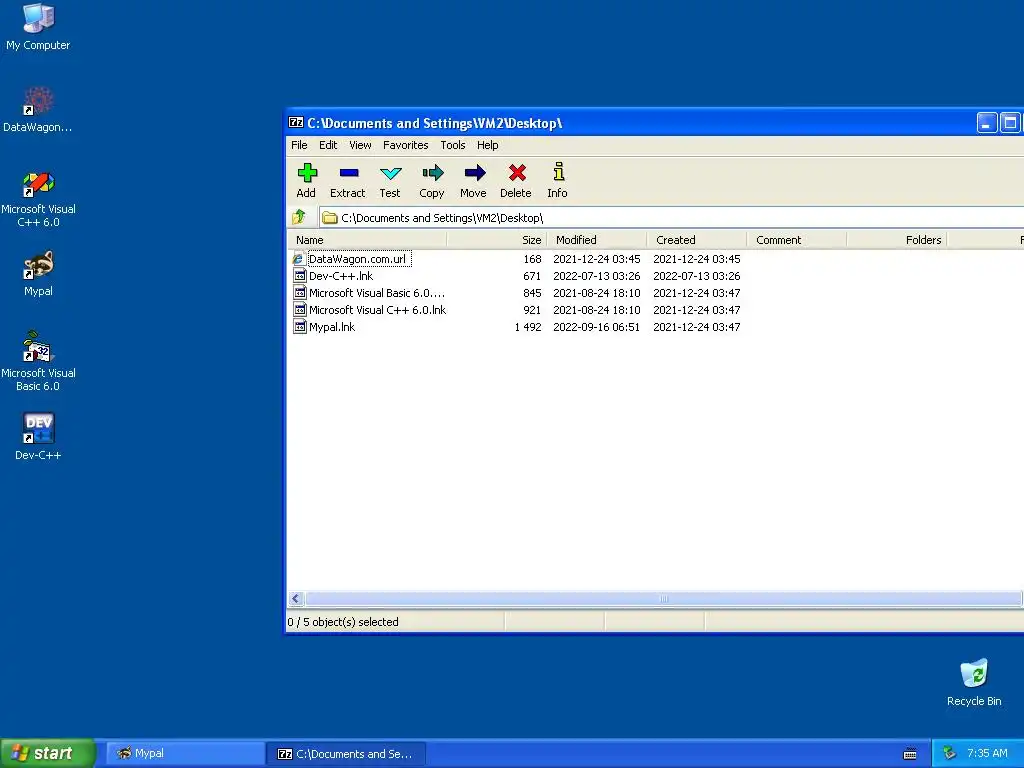Sort files by Name column header
This screenshot has height=768, width=1024.
click(x=368, y=240)
